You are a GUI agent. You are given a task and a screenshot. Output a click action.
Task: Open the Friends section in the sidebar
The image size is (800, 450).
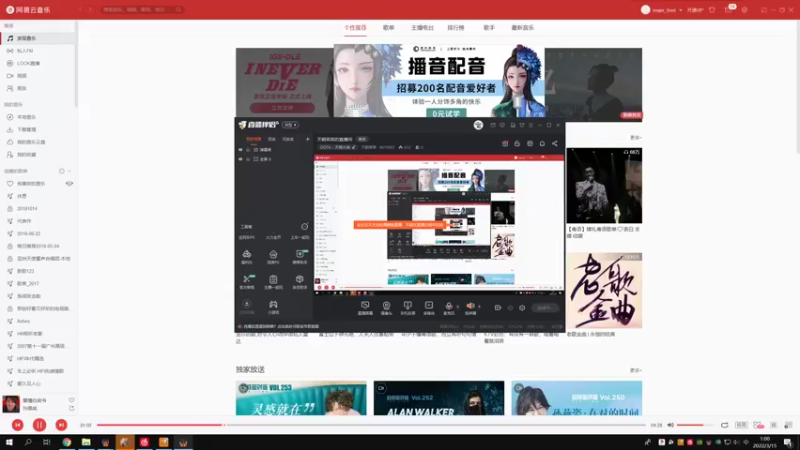[x=38, y=88]
